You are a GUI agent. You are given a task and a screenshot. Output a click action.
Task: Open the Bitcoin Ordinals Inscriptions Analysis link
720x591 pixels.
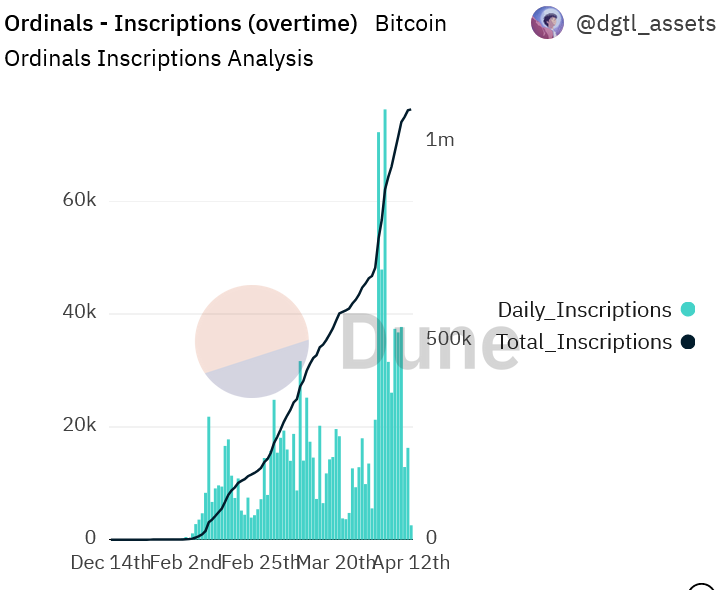[159, 58]
